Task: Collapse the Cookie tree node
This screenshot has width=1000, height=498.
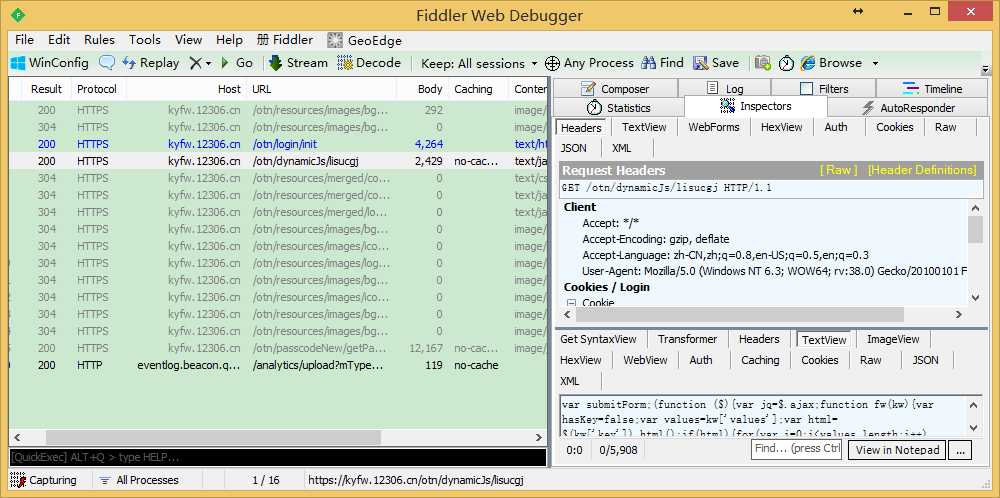Action: tap(571, 303)
